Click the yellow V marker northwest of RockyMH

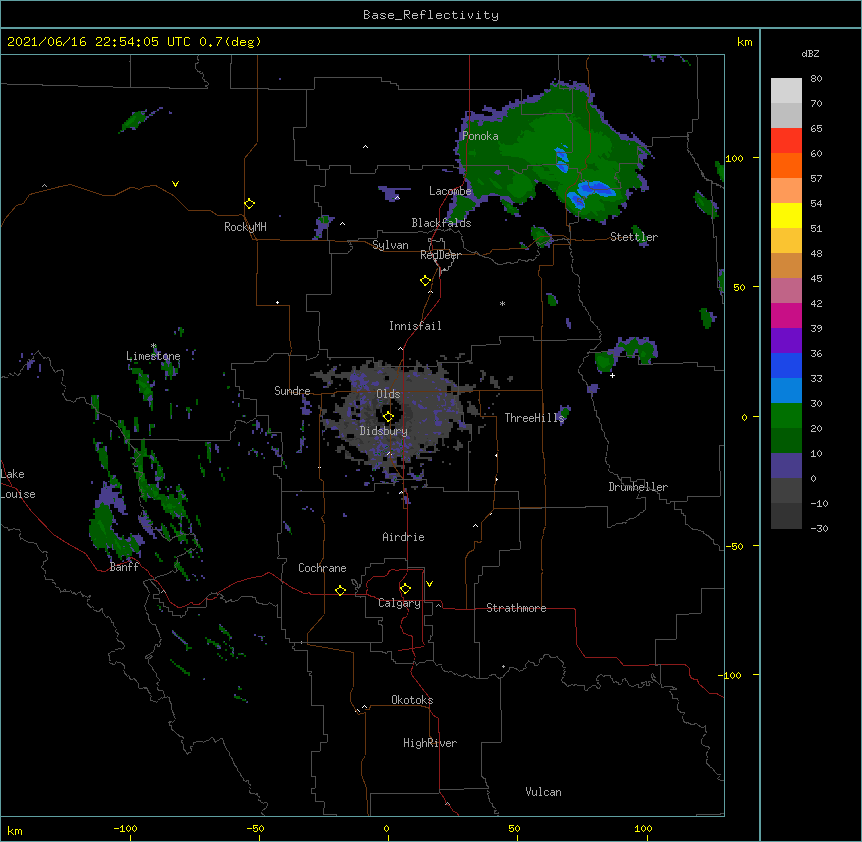[x=175, y=184]
